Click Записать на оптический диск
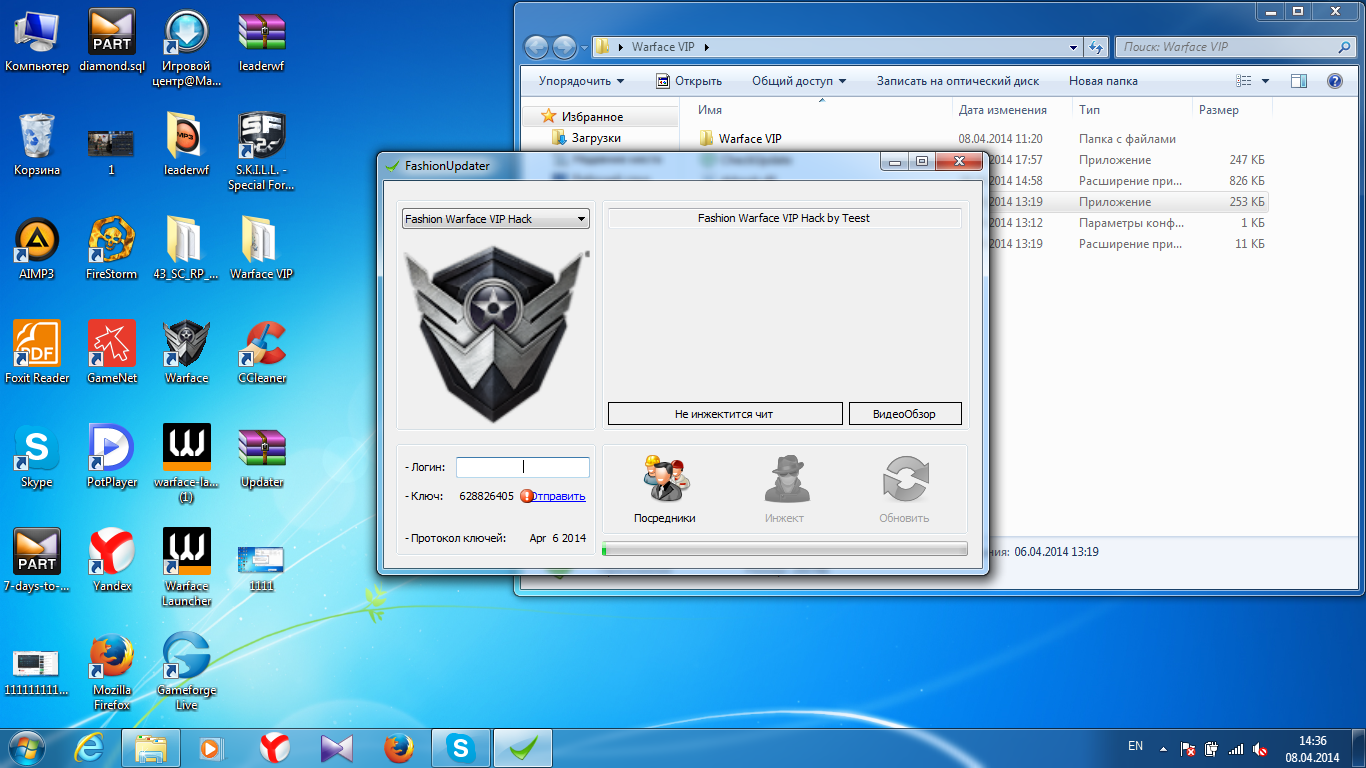 (958, 81)
